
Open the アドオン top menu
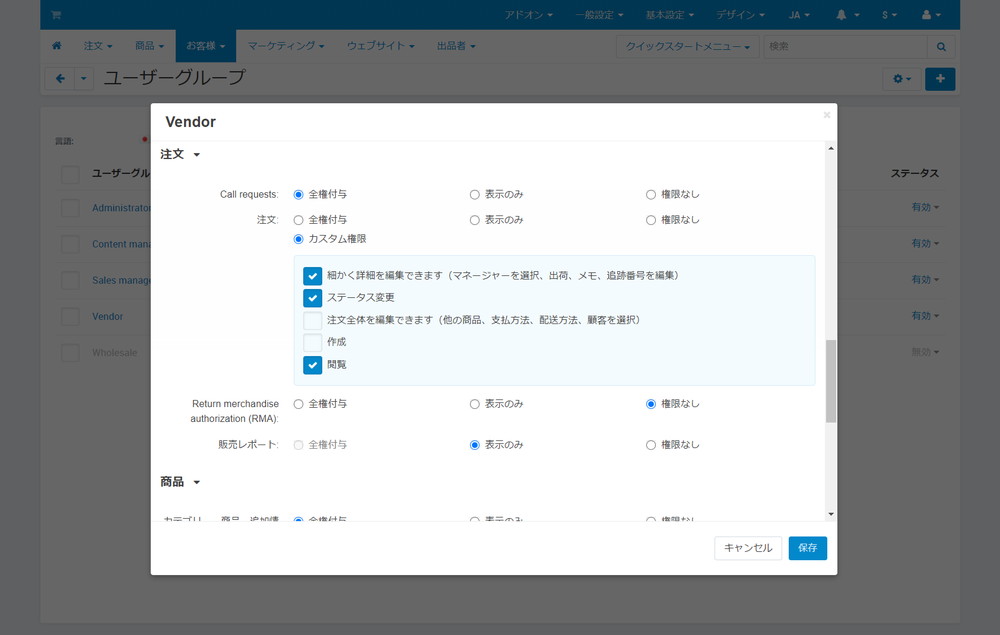point(529,15)
